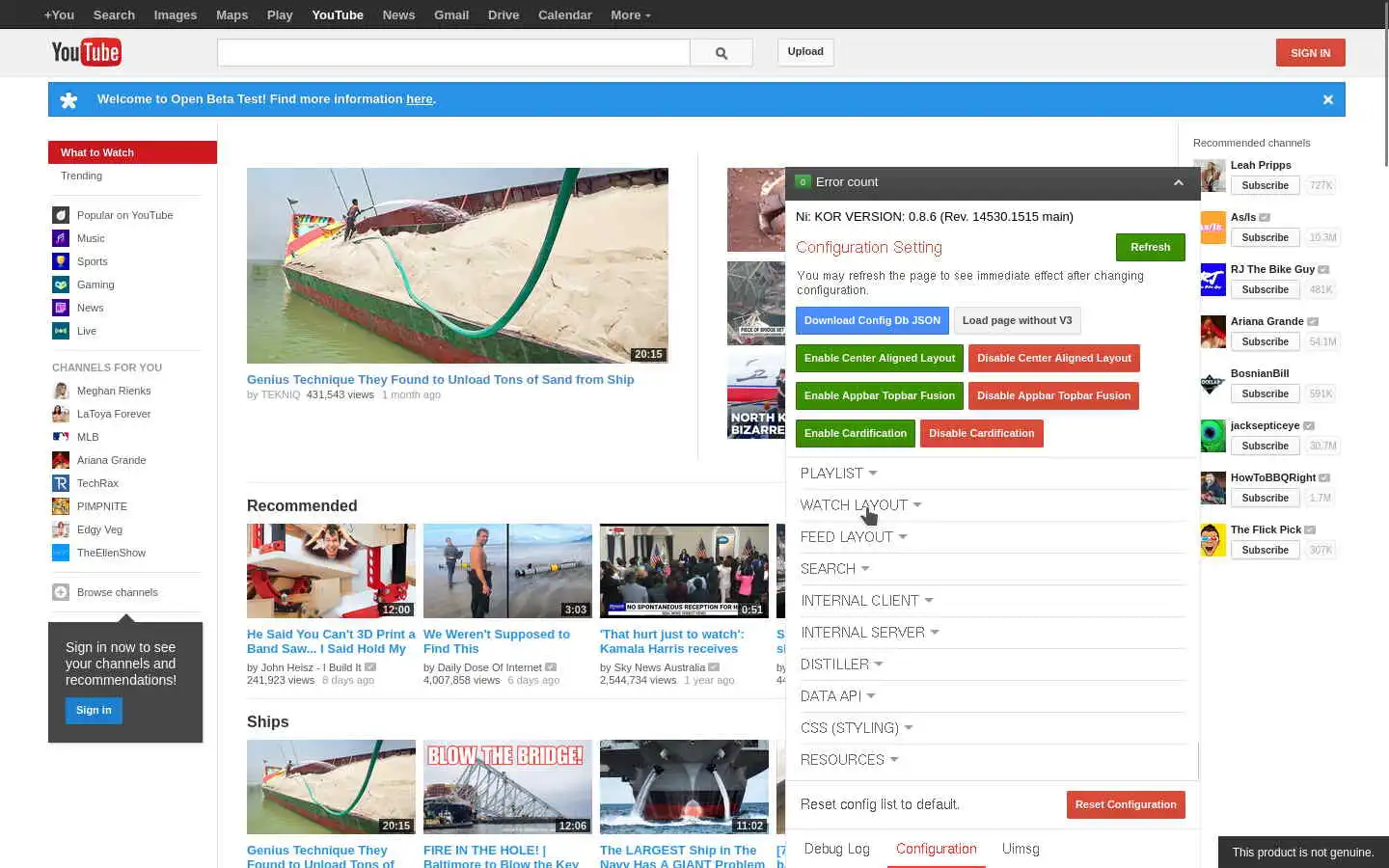
Task: Click the star icon in the welcome banner
Action: coord(68,99)
